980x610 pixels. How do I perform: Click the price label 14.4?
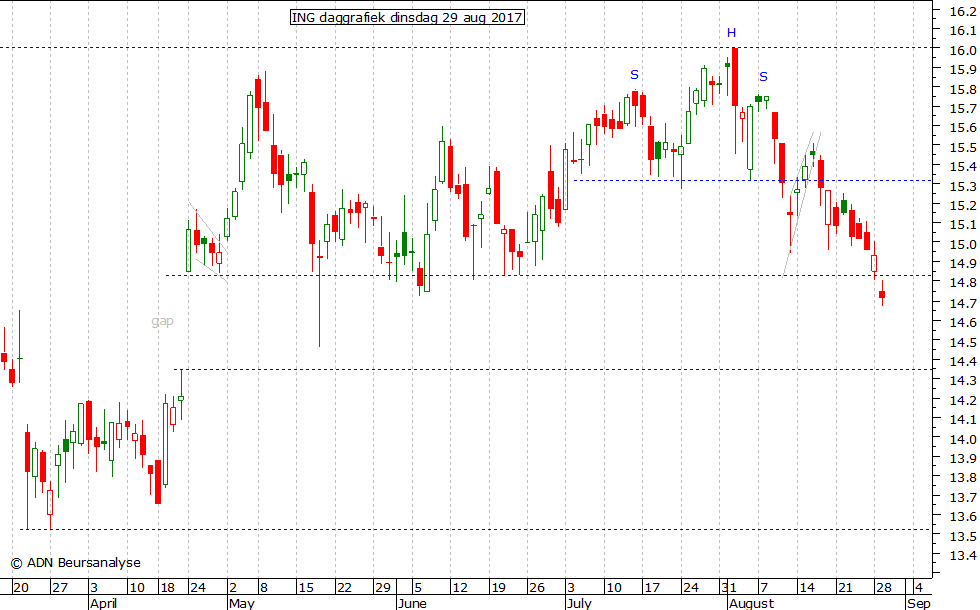(963, 361)
